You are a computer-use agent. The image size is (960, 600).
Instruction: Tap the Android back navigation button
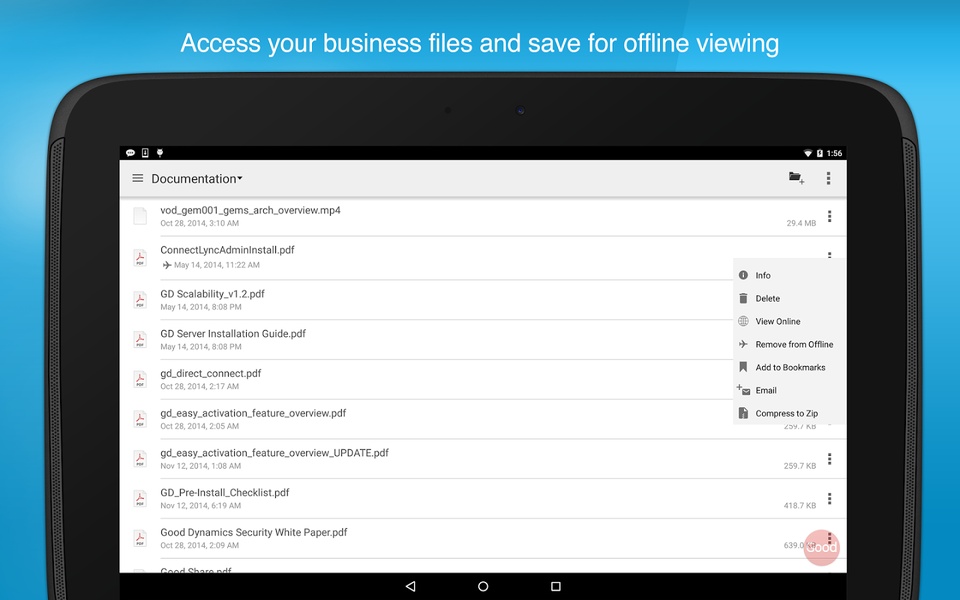click(x=411, y=586)
